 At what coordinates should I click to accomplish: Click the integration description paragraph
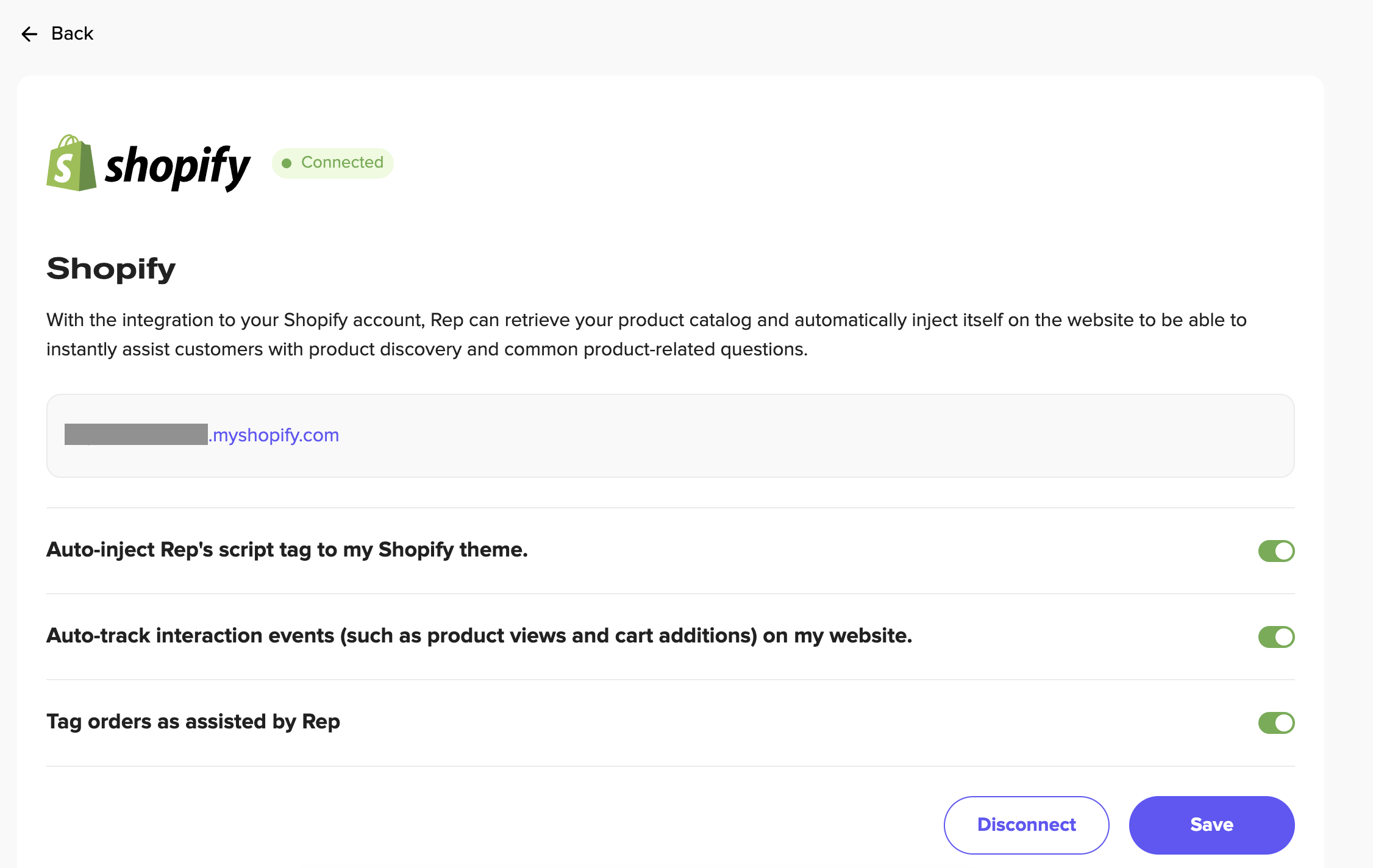[x=646, y=334]
